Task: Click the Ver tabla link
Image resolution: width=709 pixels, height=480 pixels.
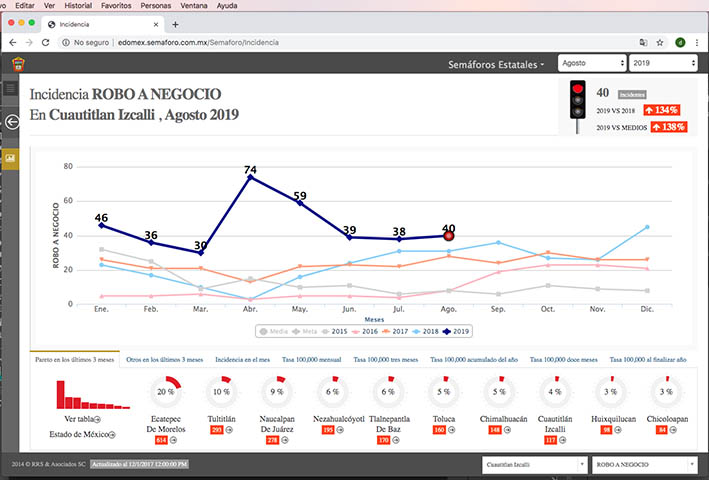Action: click(x=82, y=419)
